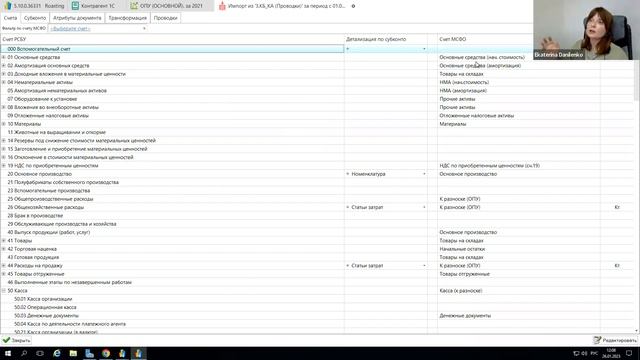Select row 07 Оборудование к установке

tap(172, 99)
